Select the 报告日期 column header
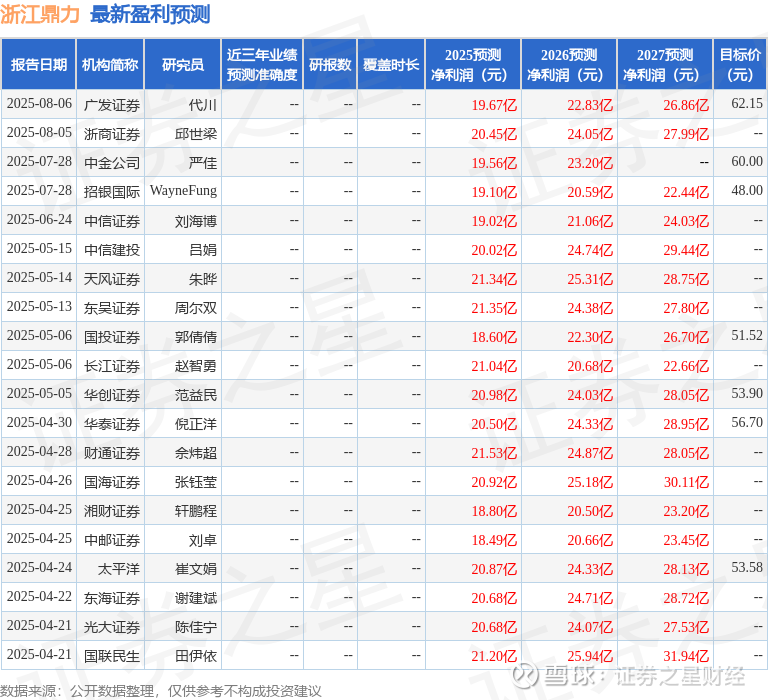768x700 pixels. [x=39, y=65]
